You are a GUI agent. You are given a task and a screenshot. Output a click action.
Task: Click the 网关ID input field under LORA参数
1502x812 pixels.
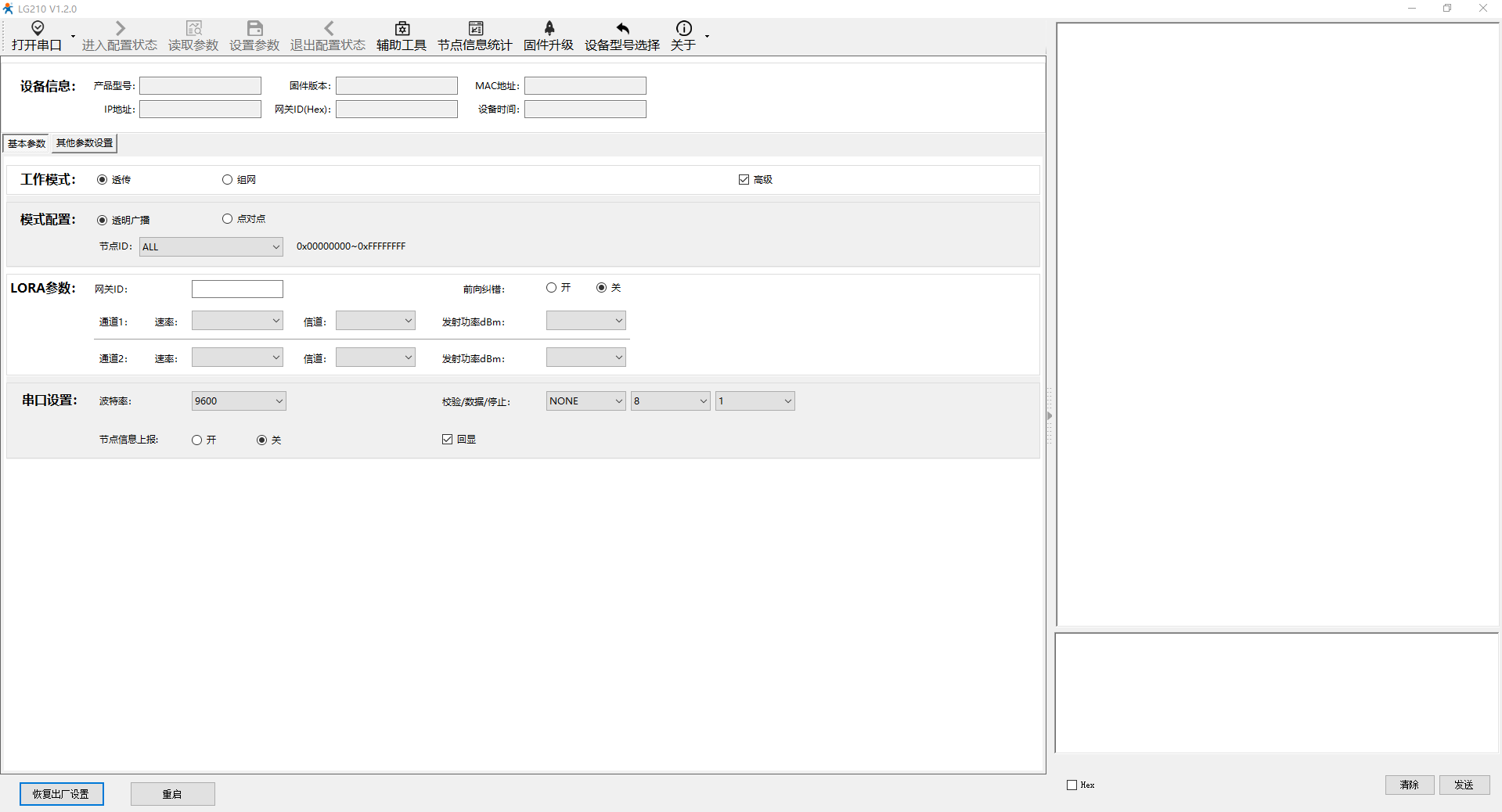point(237,289)
